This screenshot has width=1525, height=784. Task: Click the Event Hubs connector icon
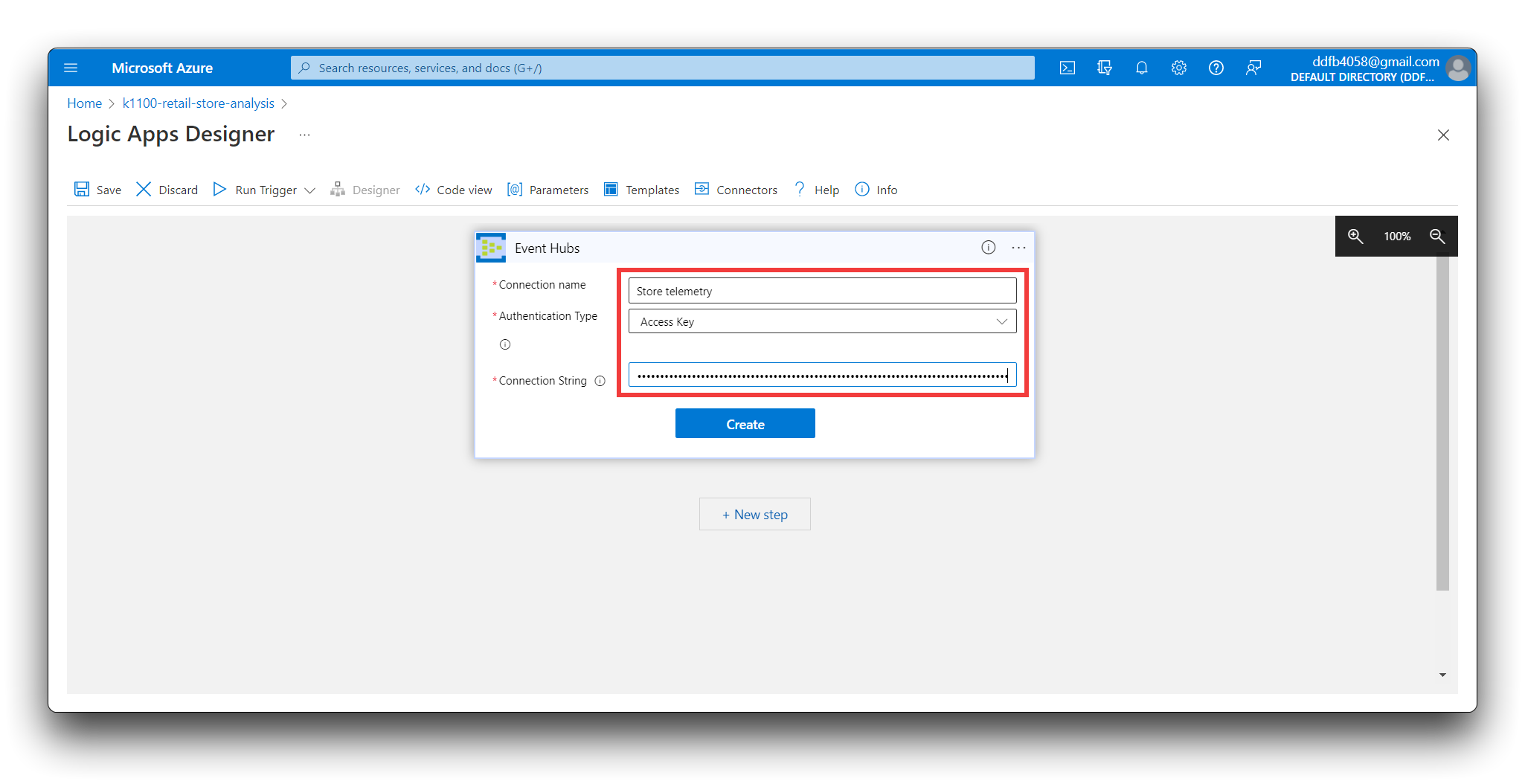point(491,248)
